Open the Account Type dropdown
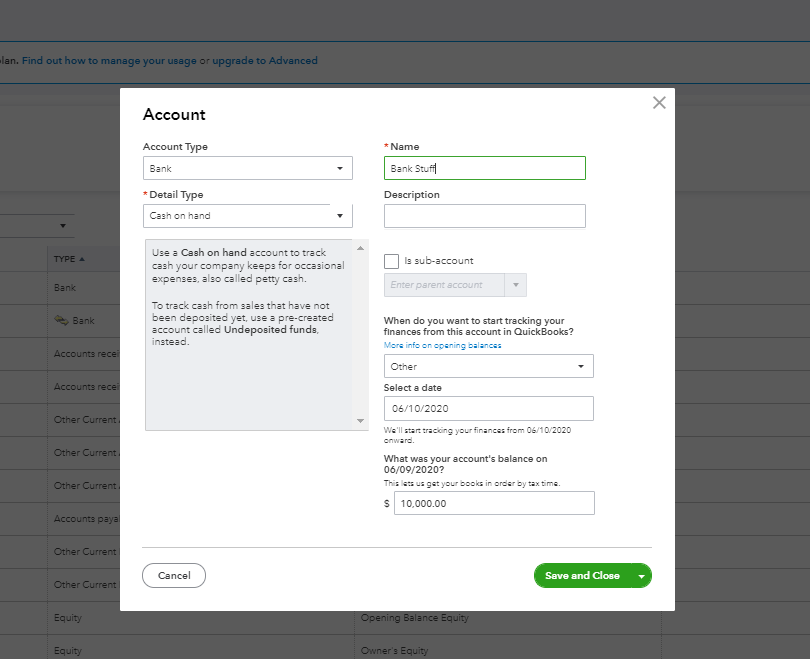 pyautogui.click(x=247, y=169)
